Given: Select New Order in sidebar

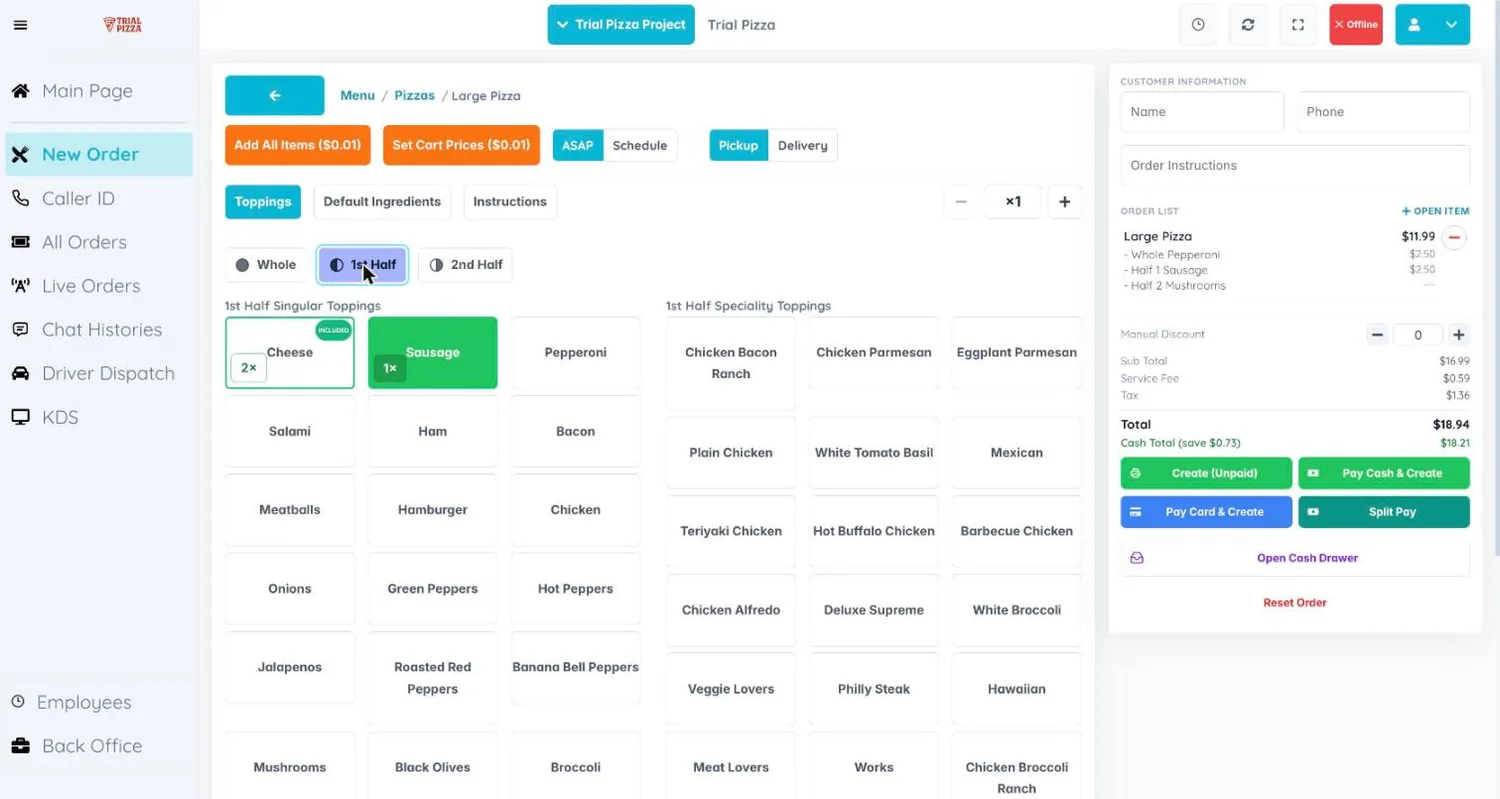Looking at the screenshot, I should click(99, 154).
